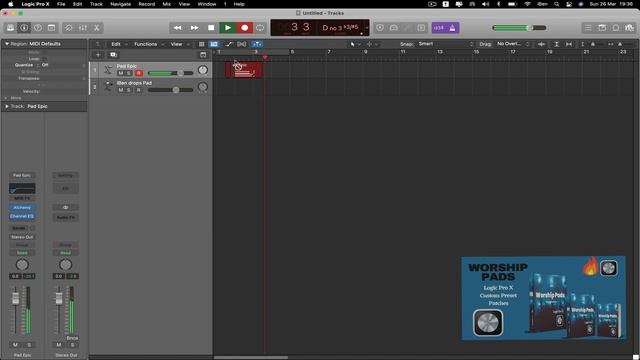Toggle Waveform Zoom button
This screenshot has height=360, width=640.
tap(541, 44)
